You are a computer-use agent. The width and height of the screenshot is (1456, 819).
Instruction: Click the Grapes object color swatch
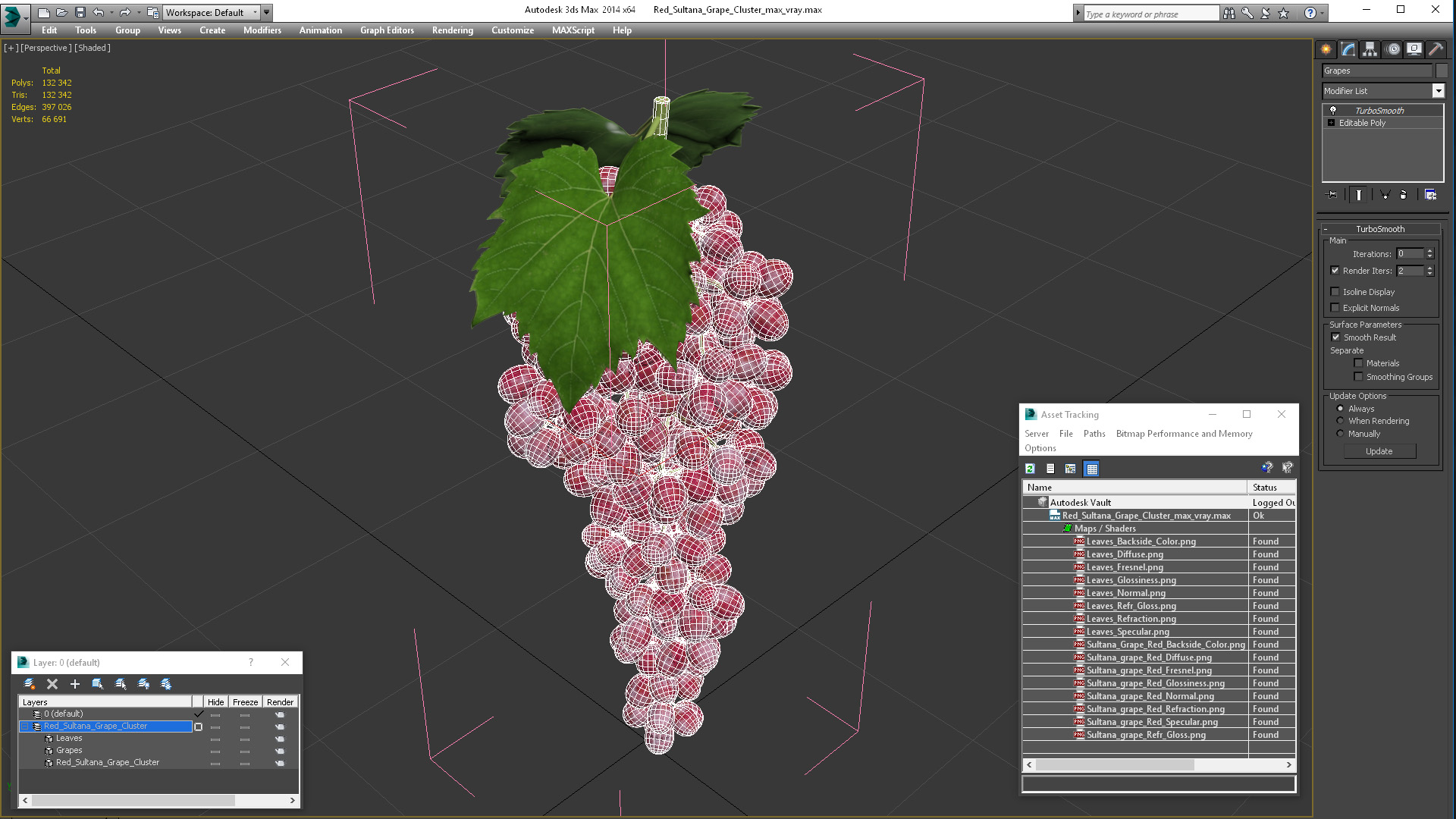[x=1442, y=71]
